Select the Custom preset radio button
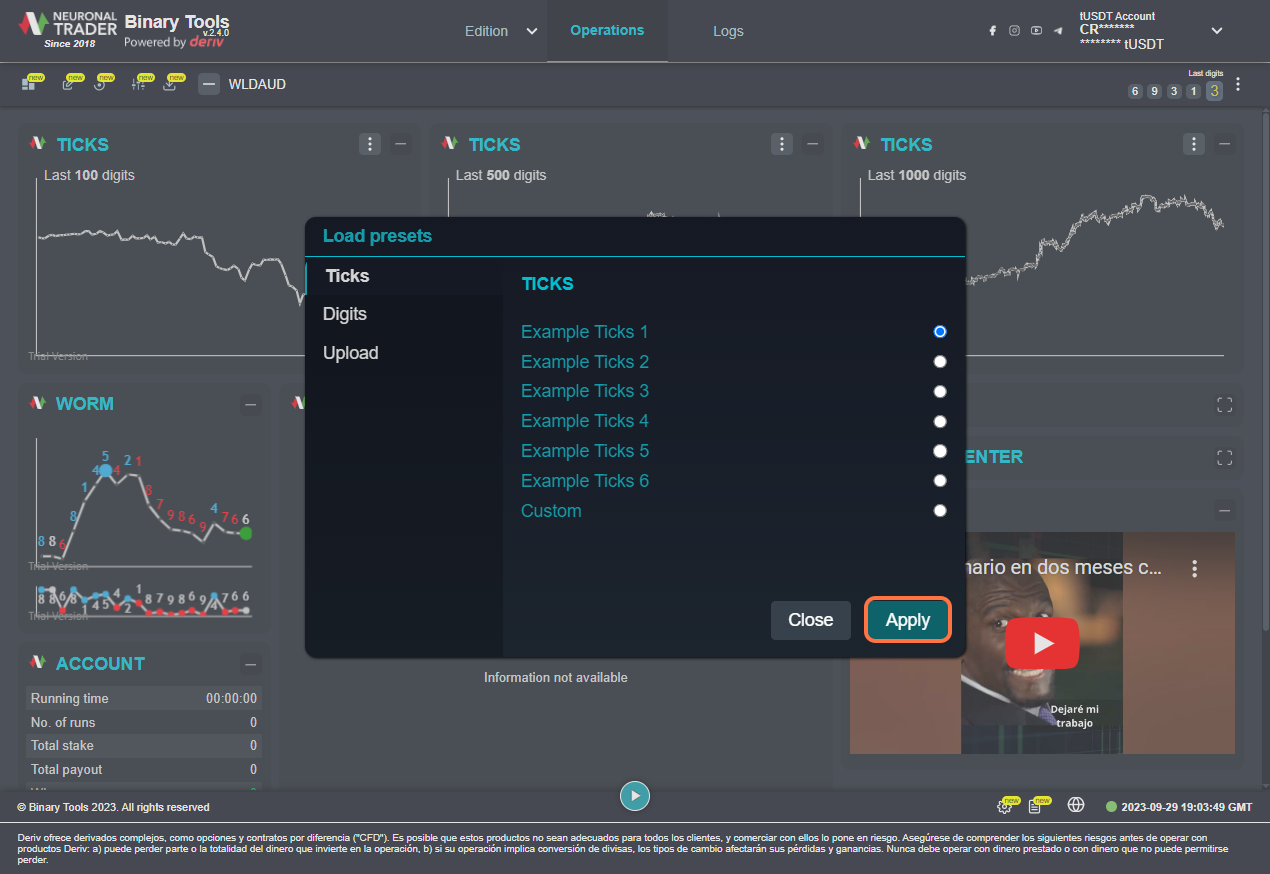Viewport: 1270px width, 874px height. (x=939, y=510)
